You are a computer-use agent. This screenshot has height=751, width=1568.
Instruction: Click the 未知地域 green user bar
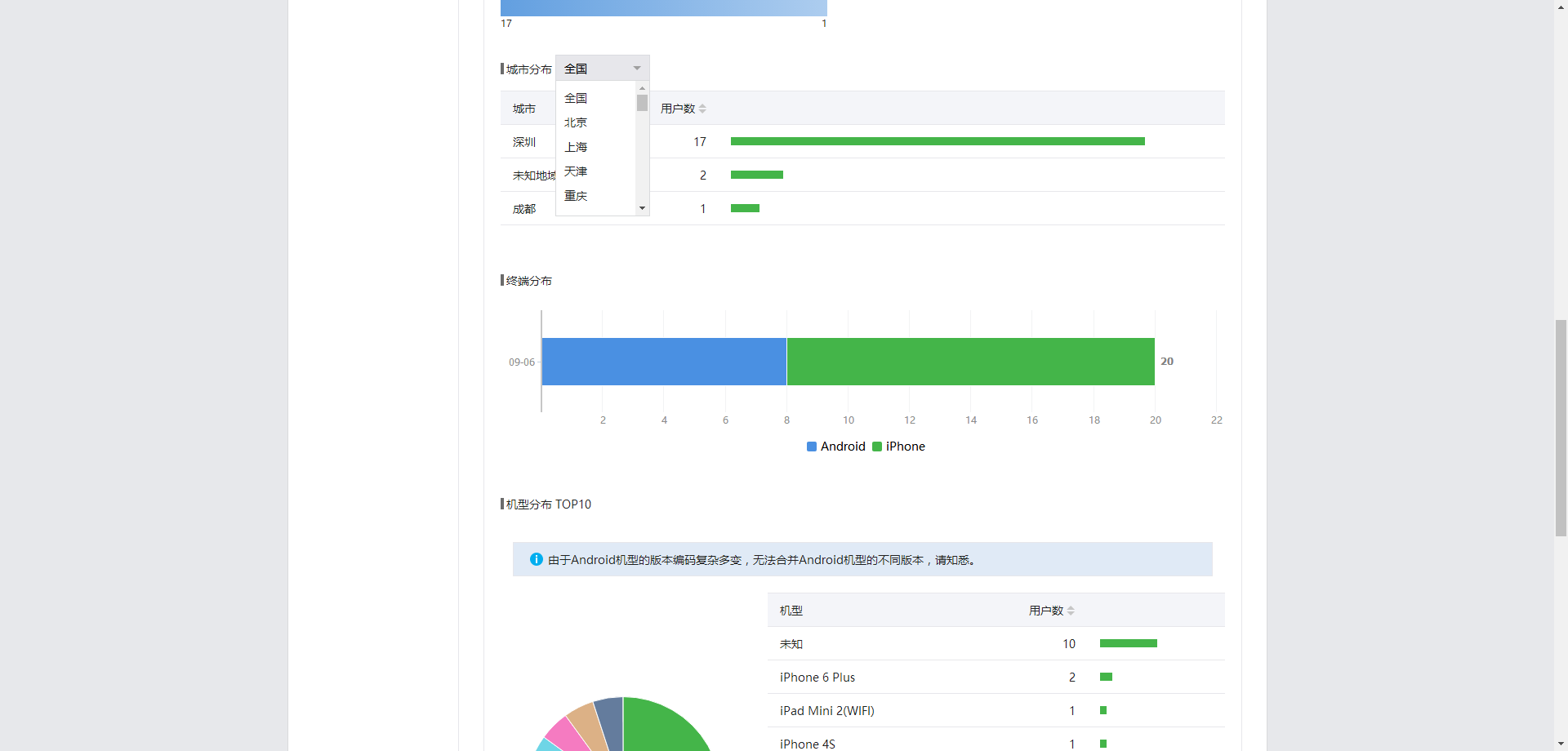point(757,175)
